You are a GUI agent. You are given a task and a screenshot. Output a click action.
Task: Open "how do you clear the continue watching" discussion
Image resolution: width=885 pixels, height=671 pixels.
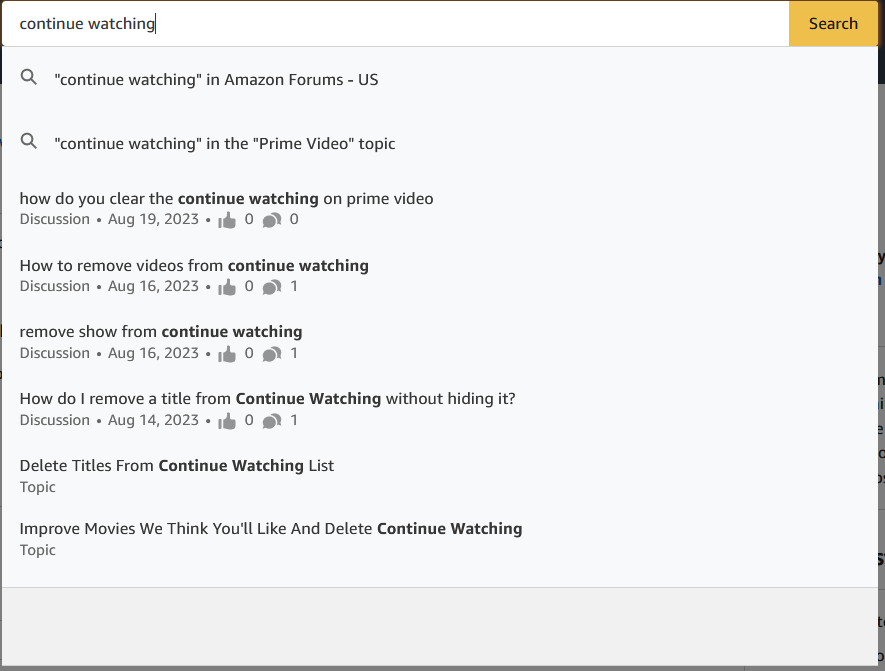coord(226,199)
